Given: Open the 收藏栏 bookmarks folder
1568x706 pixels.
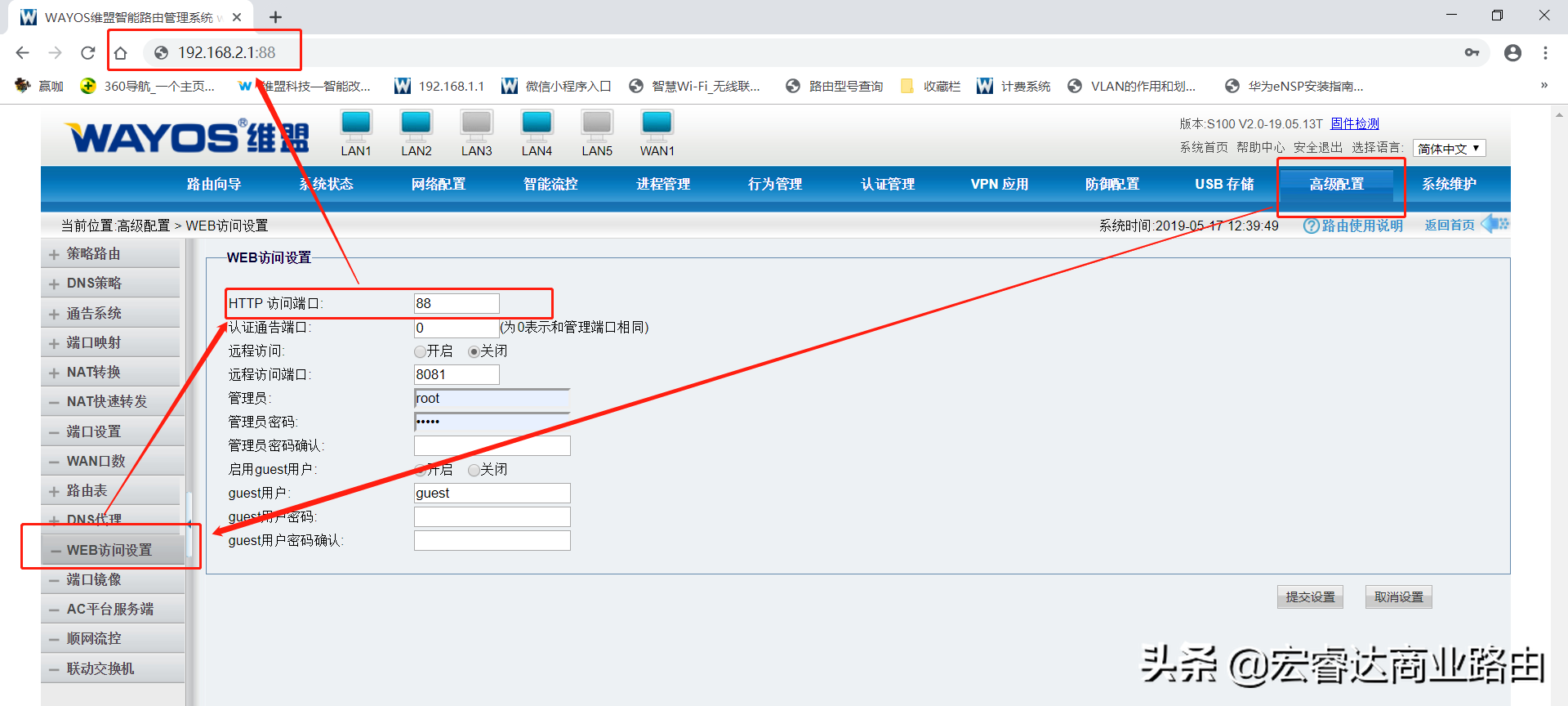Looking at the screenshot, I should pyautogui.click(x=930, y=86).
